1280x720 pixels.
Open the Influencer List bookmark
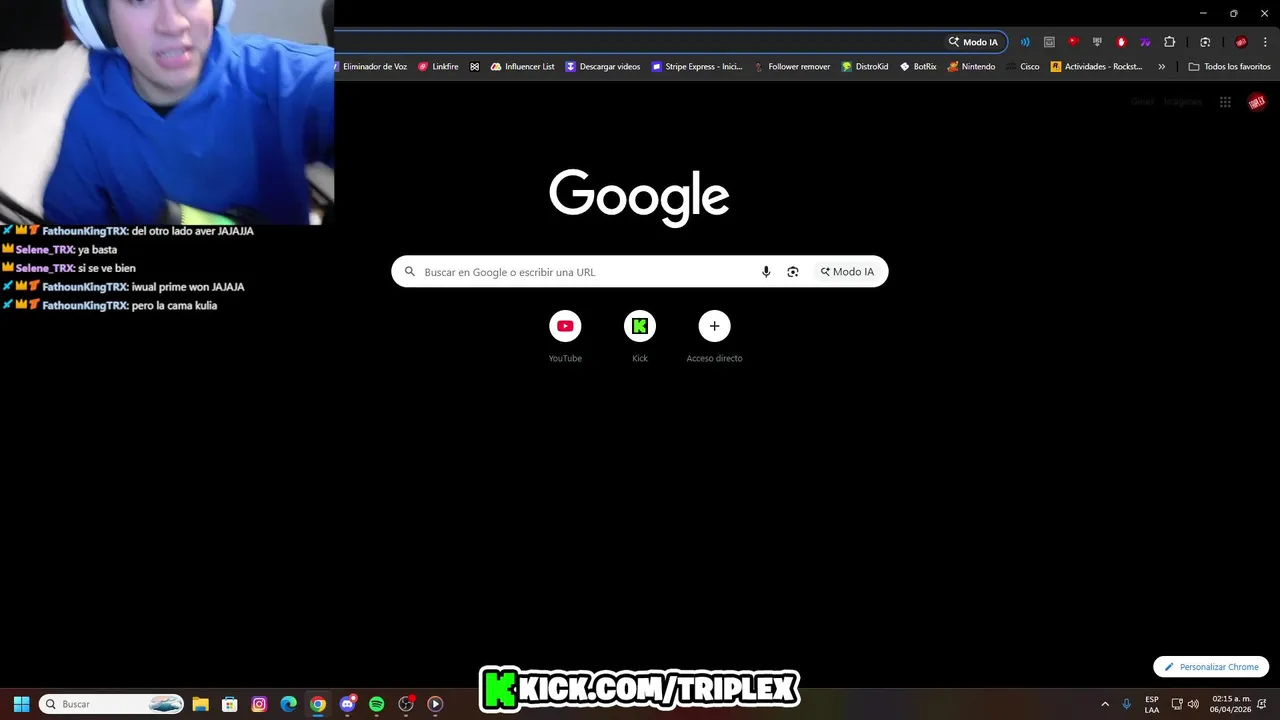(x=522, y=67)
